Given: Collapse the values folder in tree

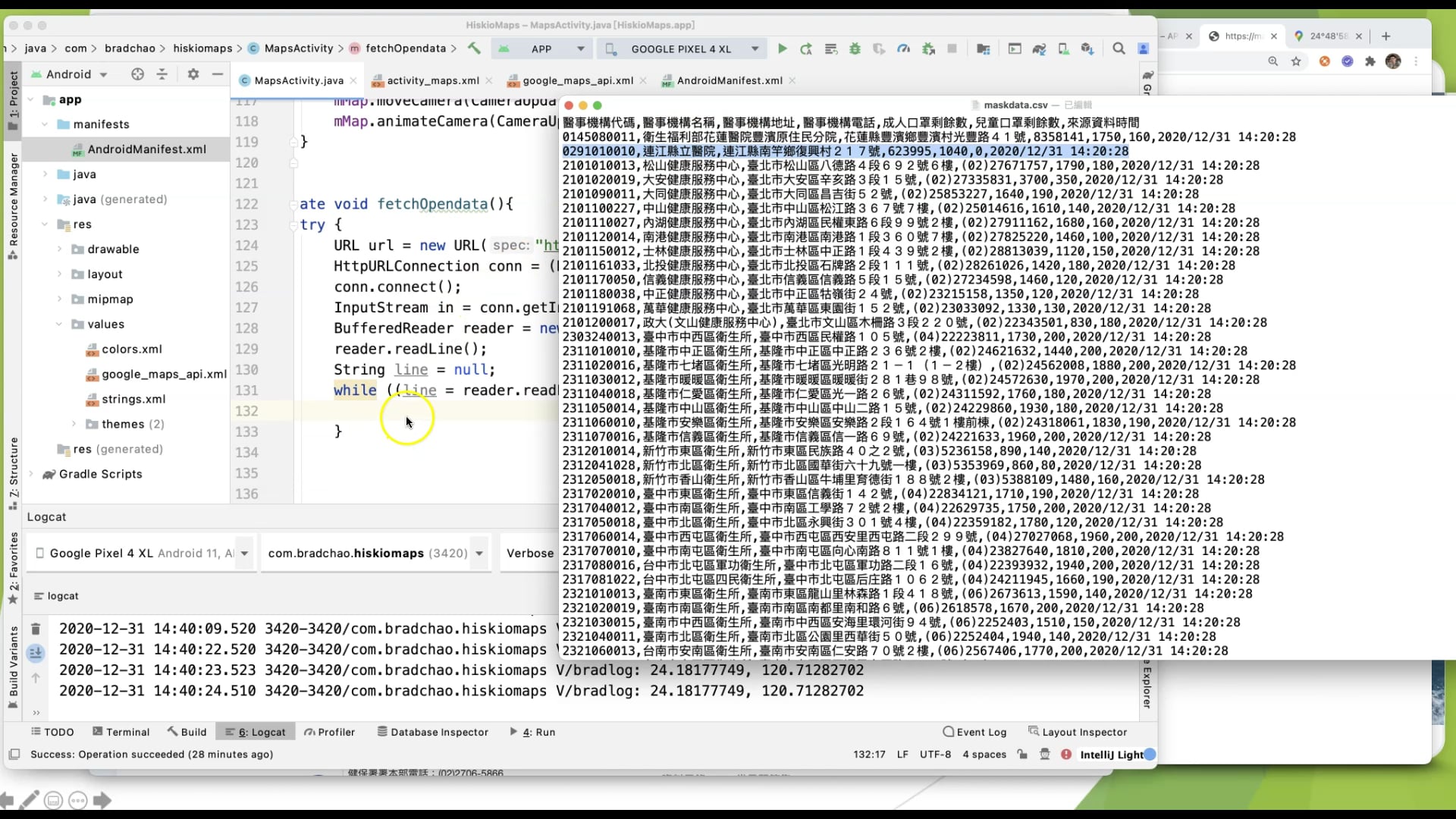Looking at the screenshot, I should click(x=59, y=324).
